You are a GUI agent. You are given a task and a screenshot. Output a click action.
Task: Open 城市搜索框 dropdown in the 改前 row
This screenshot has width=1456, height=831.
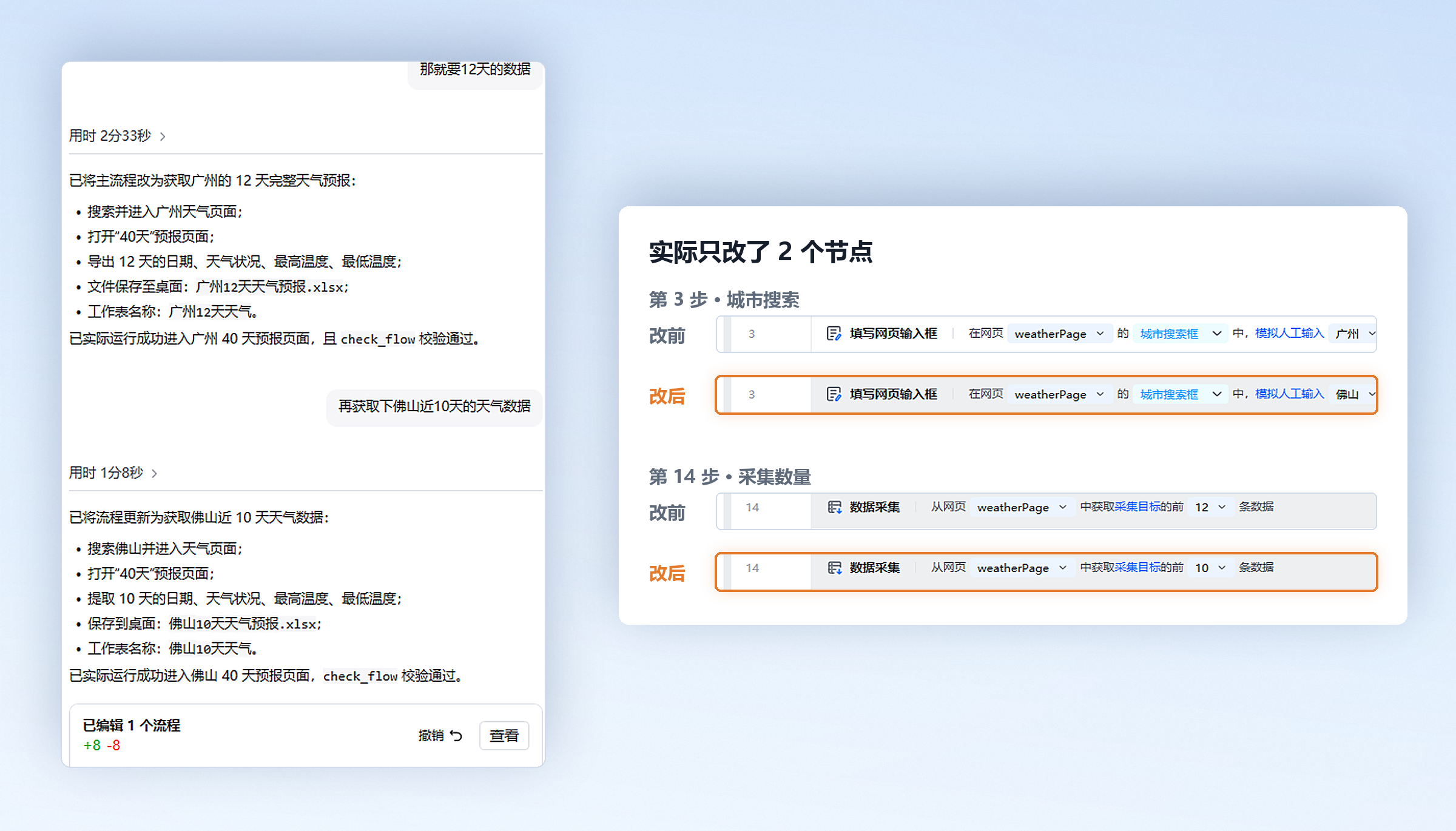pos(1181,334)
